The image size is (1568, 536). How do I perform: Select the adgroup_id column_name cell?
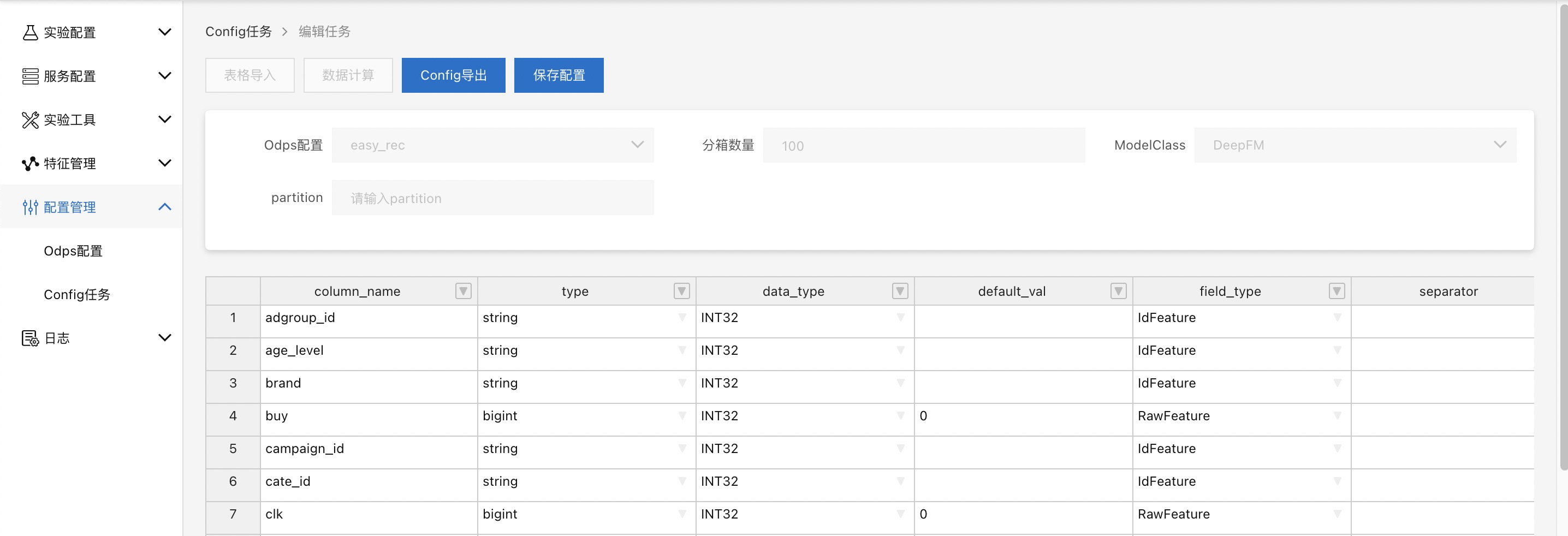click(x=369, y=321)
